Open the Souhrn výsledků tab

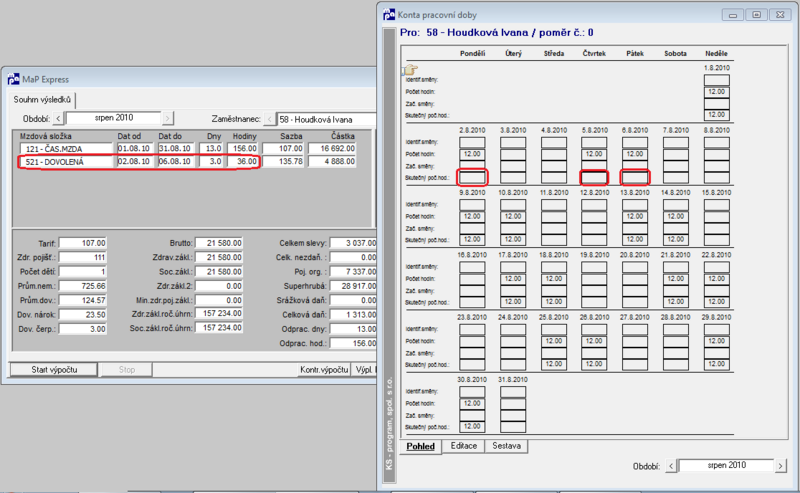[42, 100]
